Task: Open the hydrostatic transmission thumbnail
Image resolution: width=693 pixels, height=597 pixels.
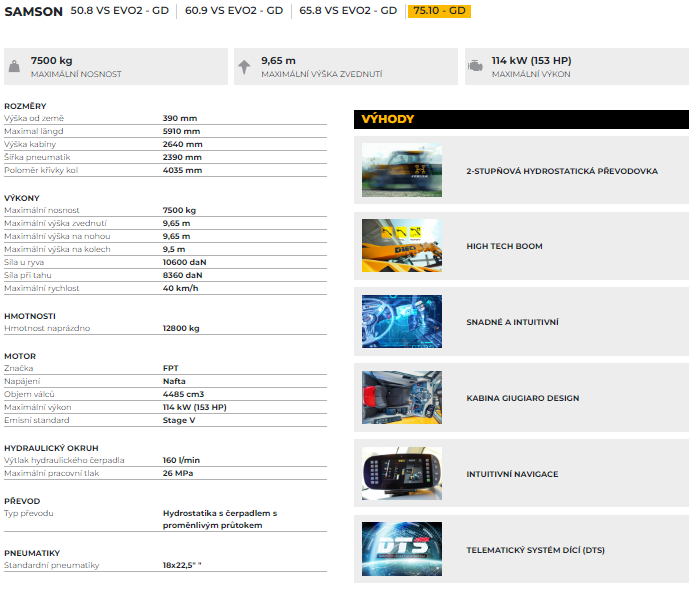Action: click(402, 170)
